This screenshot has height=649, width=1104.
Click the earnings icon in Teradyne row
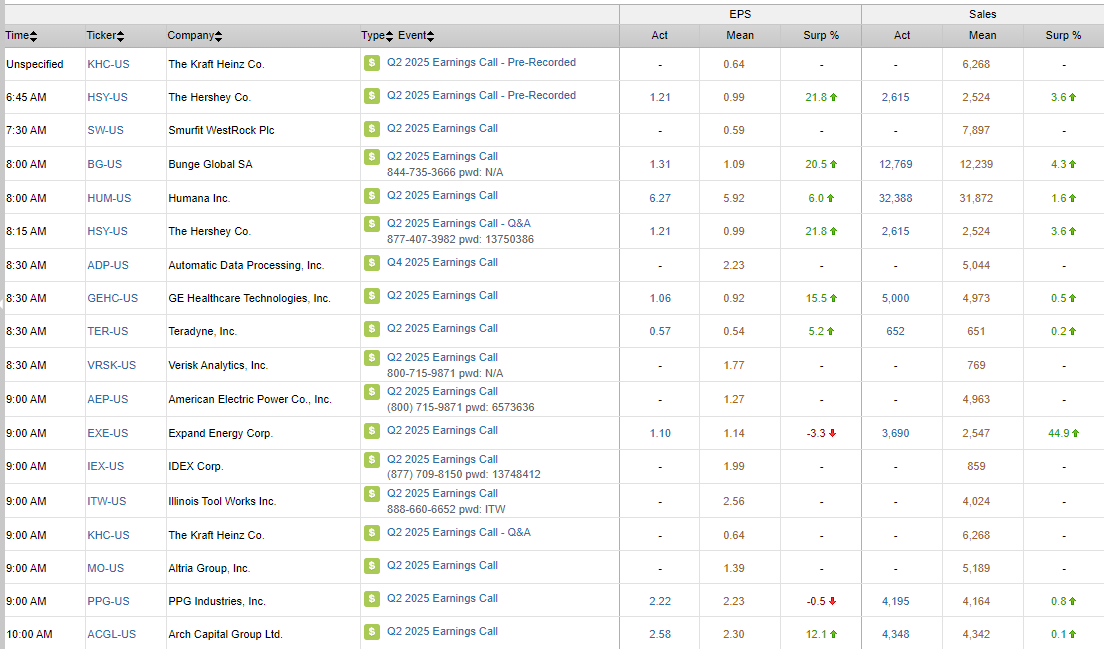[372, 329]
